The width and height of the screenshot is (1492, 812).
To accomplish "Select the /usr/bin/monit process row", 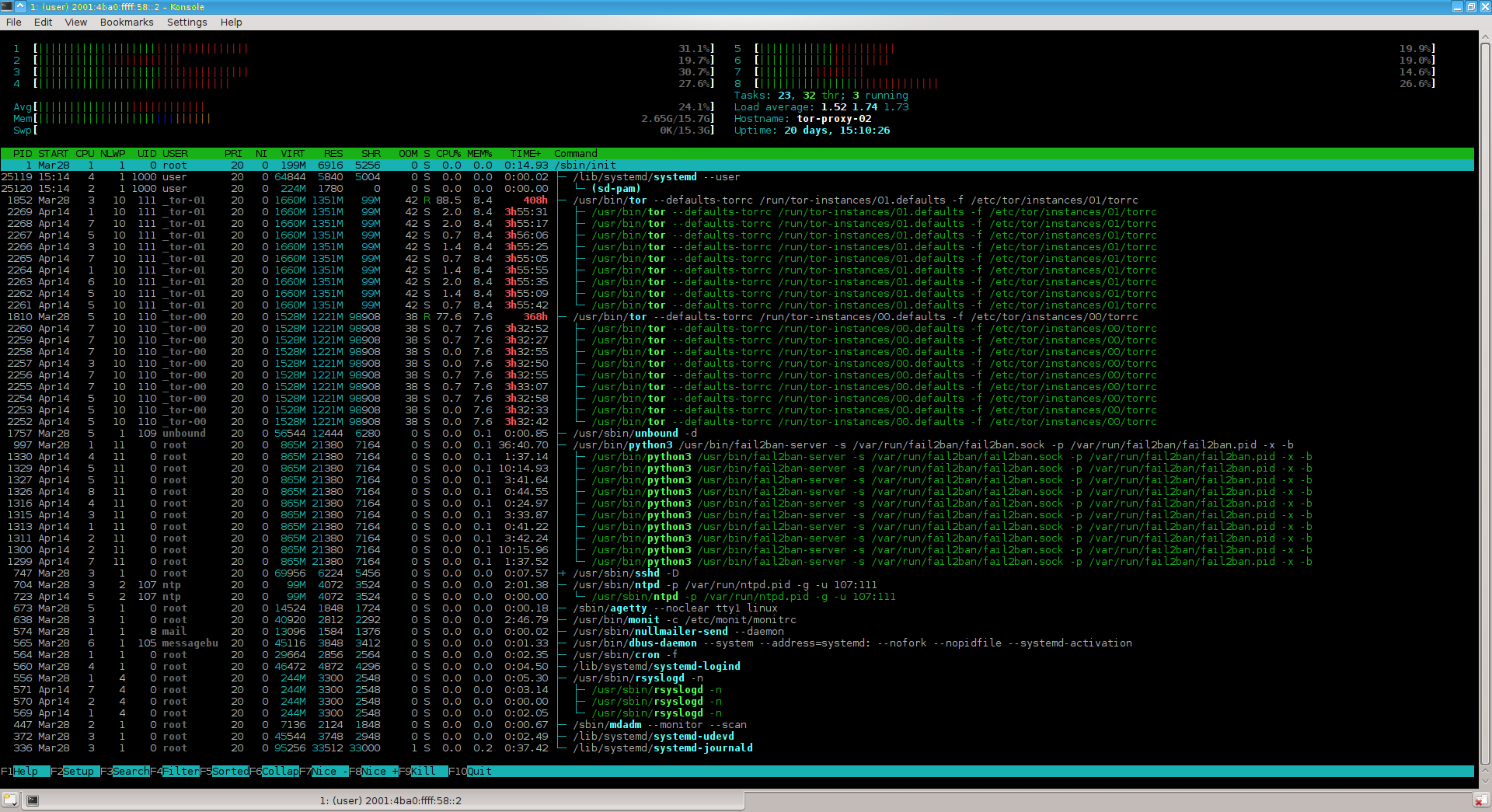I will (x=737, y=619).
